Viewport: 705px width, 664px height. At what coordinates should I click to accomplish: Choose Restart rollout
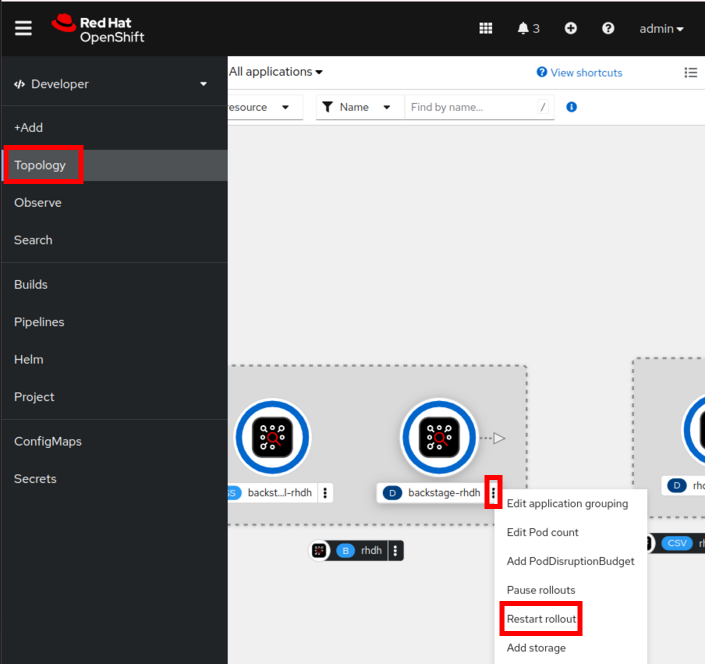(541, 619)
